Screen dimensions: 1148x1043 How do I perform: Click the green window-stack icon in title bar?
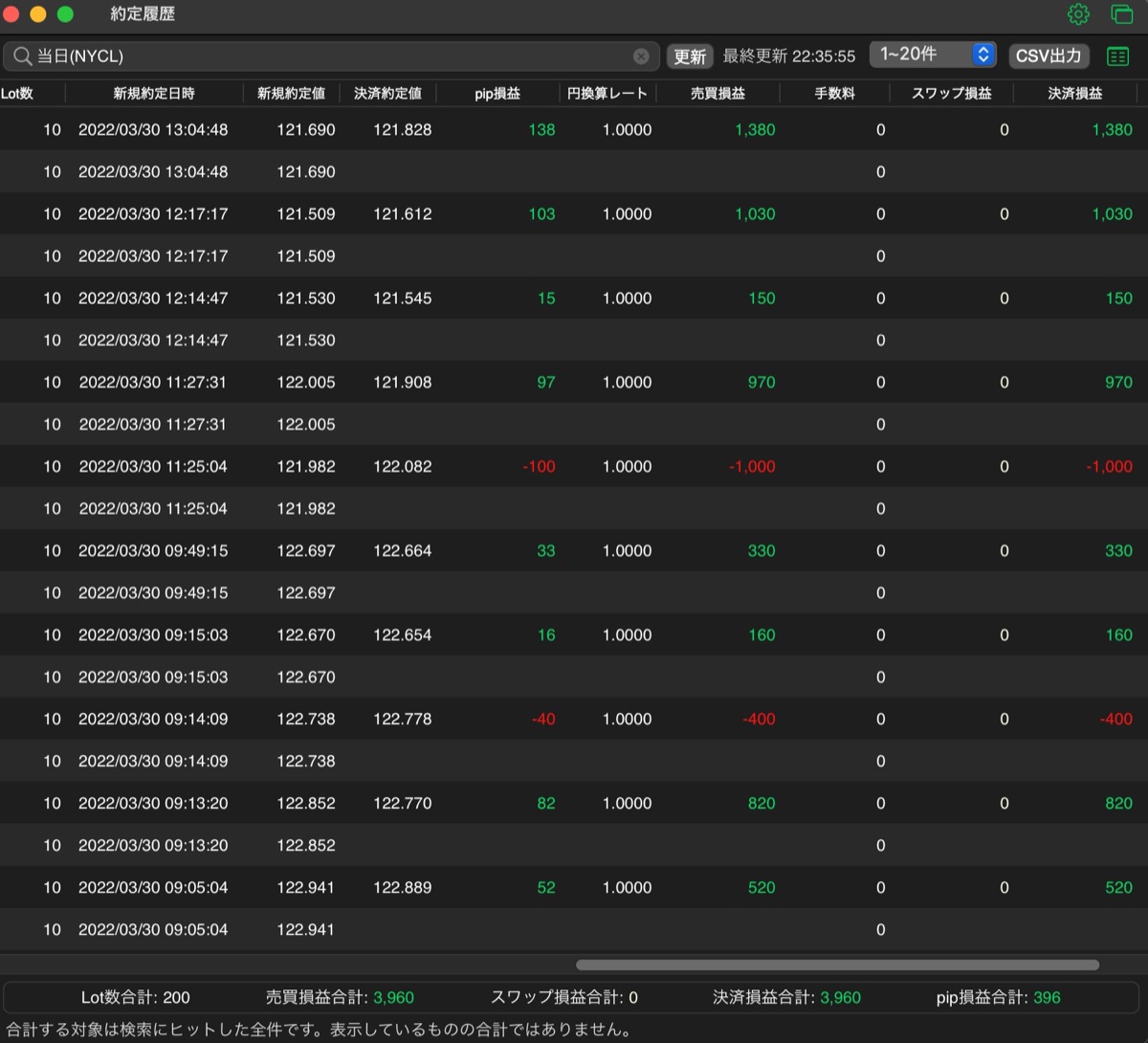[x=1121, y=14]
